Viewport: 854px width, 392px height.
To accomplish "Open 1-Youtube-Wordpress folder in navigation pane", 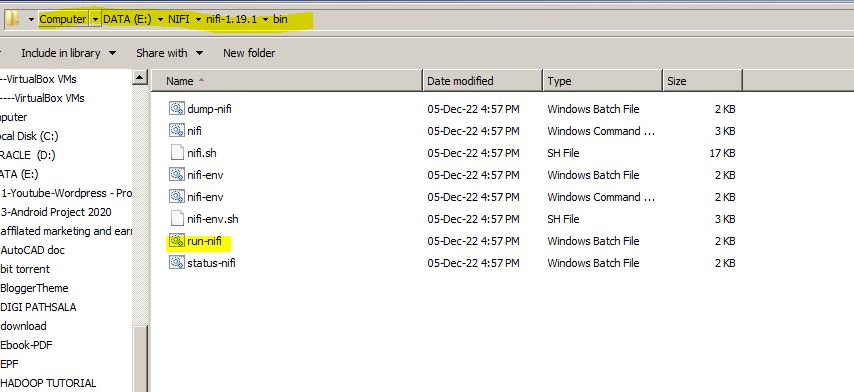I will point(66,193).
